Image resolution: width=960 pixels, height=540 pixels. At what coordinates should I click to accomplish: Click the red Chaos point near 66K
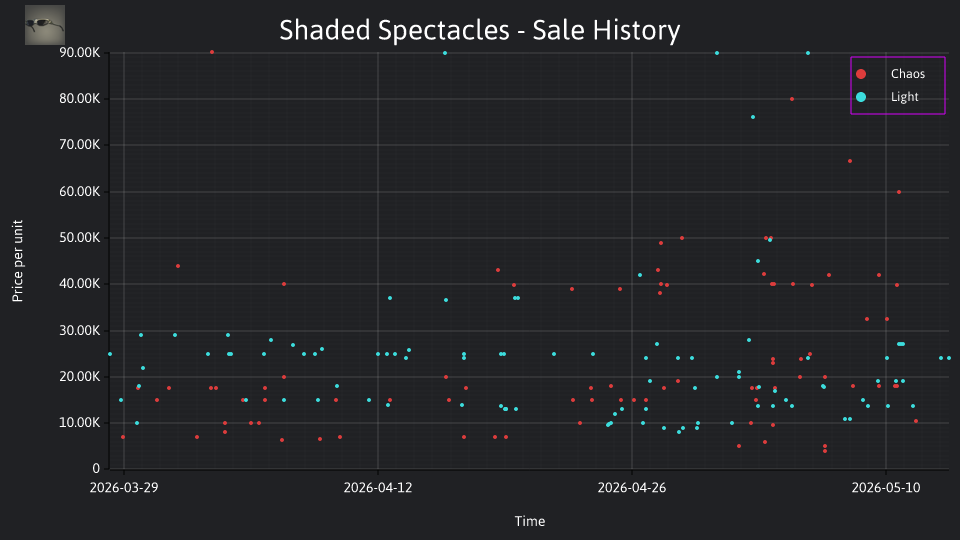pyautogui.click(x=850, y=161)
